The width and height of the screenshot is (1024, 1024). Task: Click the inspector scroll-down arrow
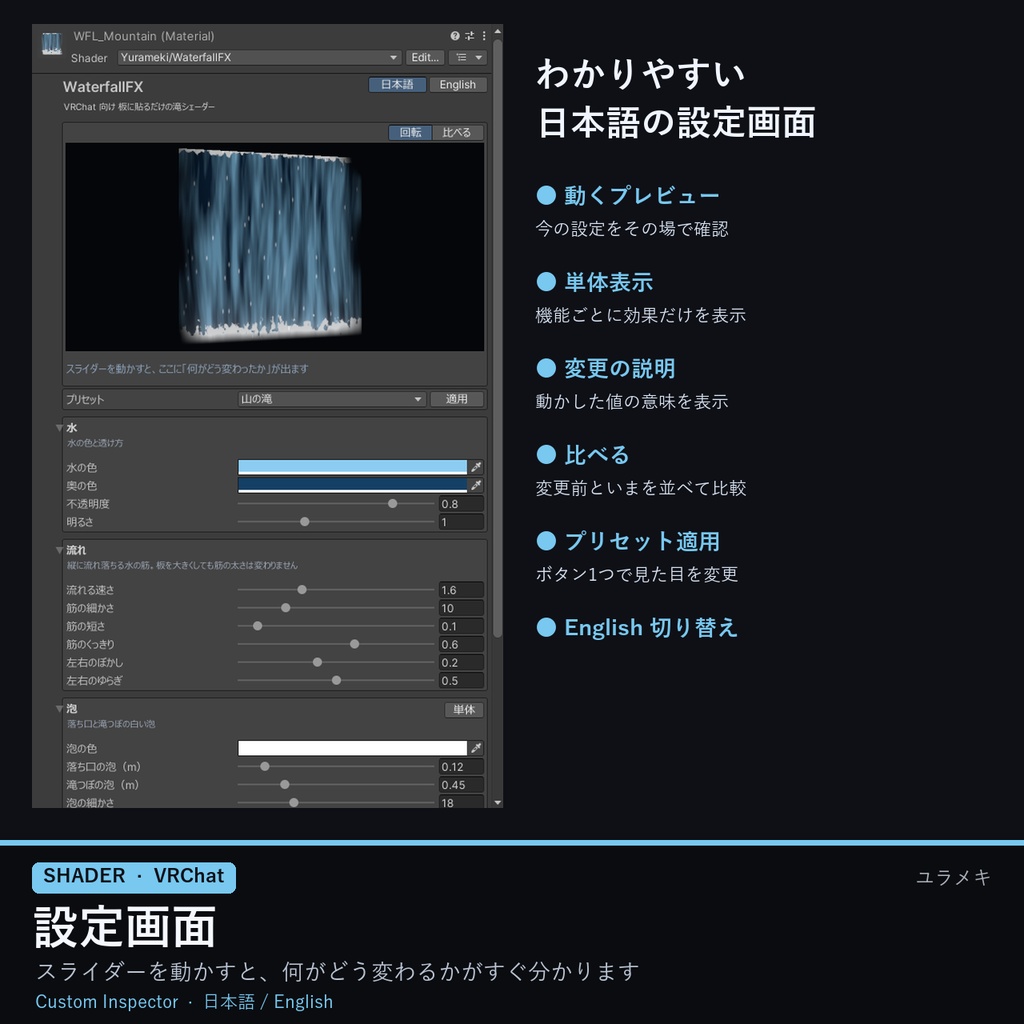point(498,803)
